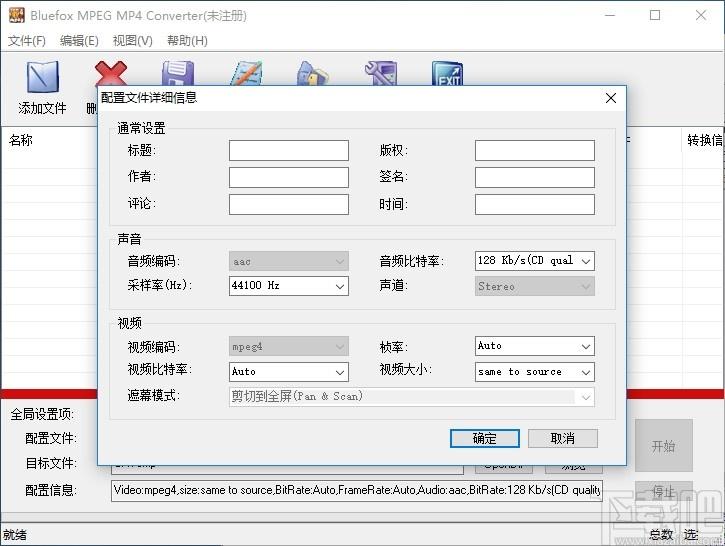Click the 标题 input field
The height and width of the screenshot is (546, 725).
click(x=289, y=151)
